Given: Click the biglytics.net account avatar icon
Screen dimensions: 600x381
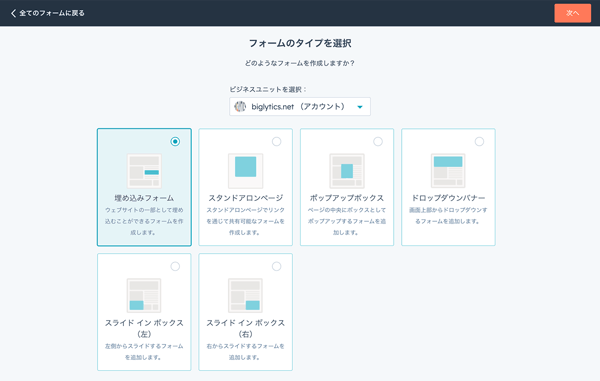Looking at the screenshot, I should (240, 106).
